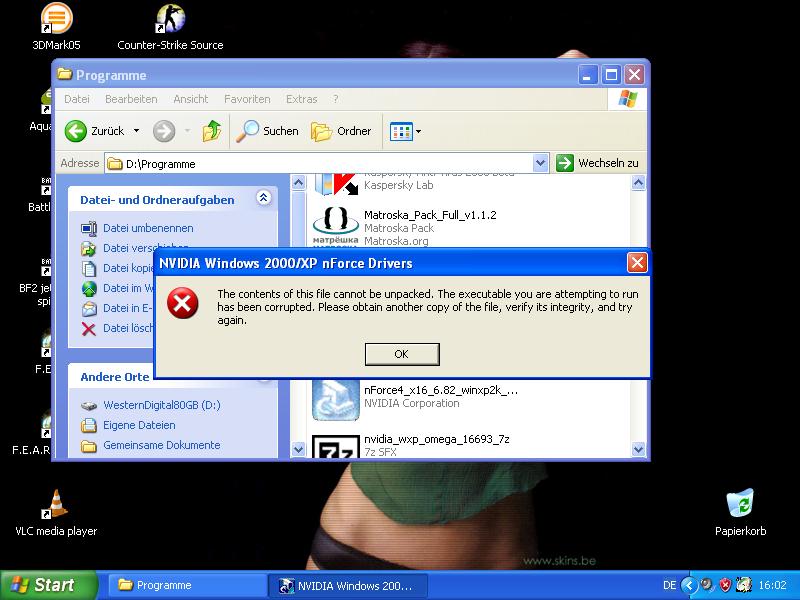This screenshot has height=600, width=800.
Task: Click task pane scroll up arrow
Action: tap(298, 182)
